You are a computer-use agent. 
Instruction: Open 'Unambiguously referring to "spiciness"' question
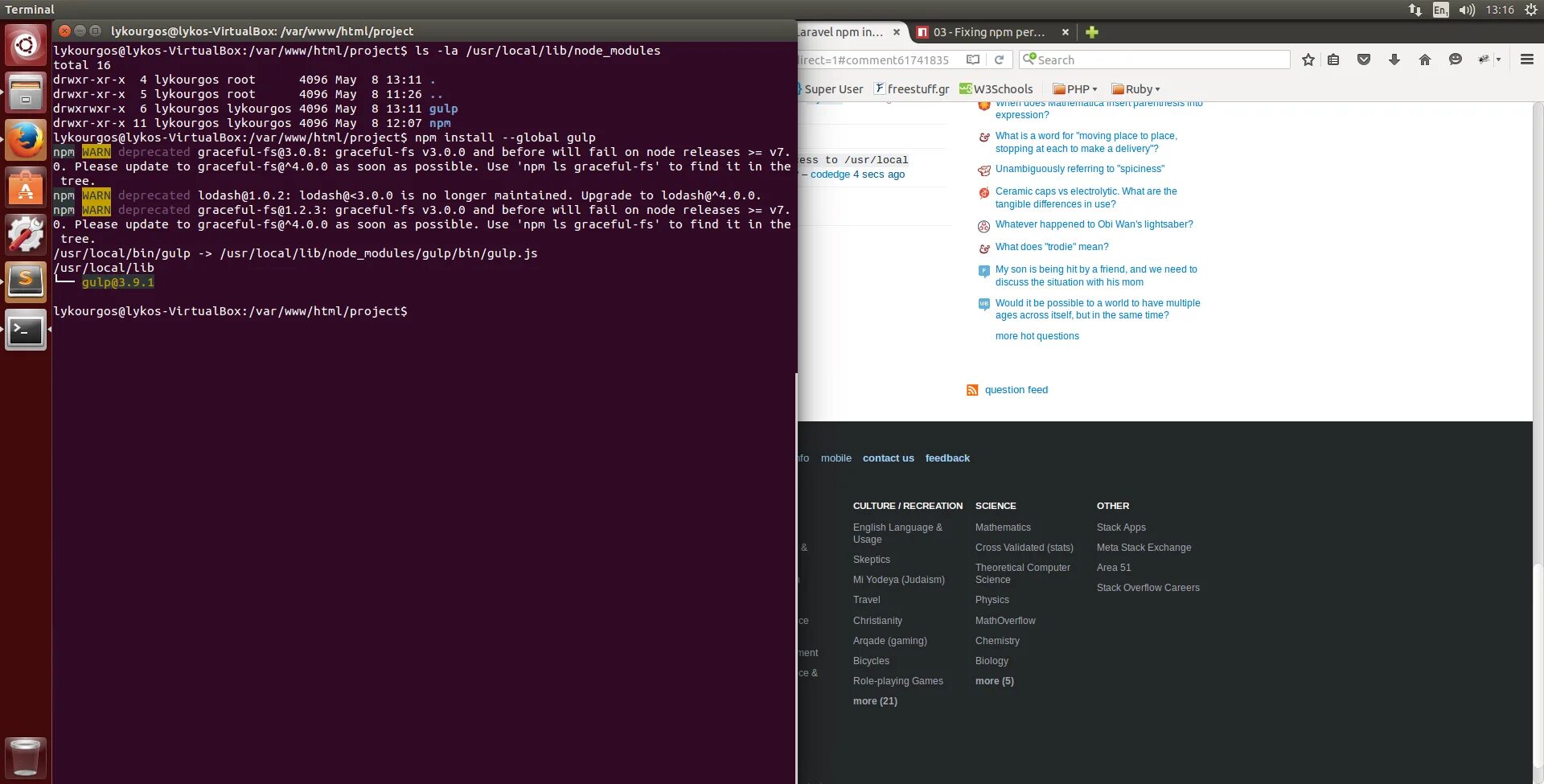pyautogui.click(x=1079, y=169)
